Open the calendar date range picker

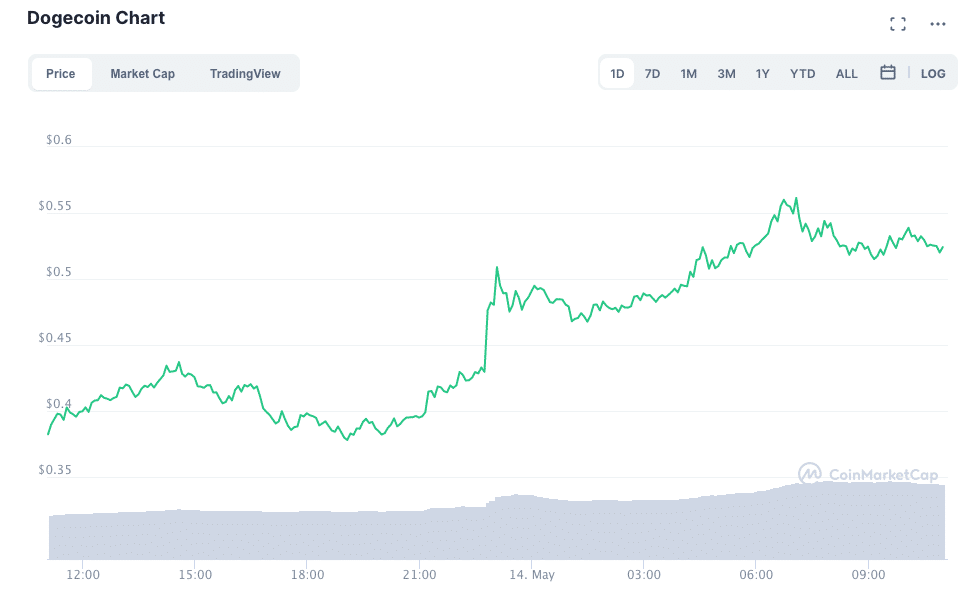(887, 73)
